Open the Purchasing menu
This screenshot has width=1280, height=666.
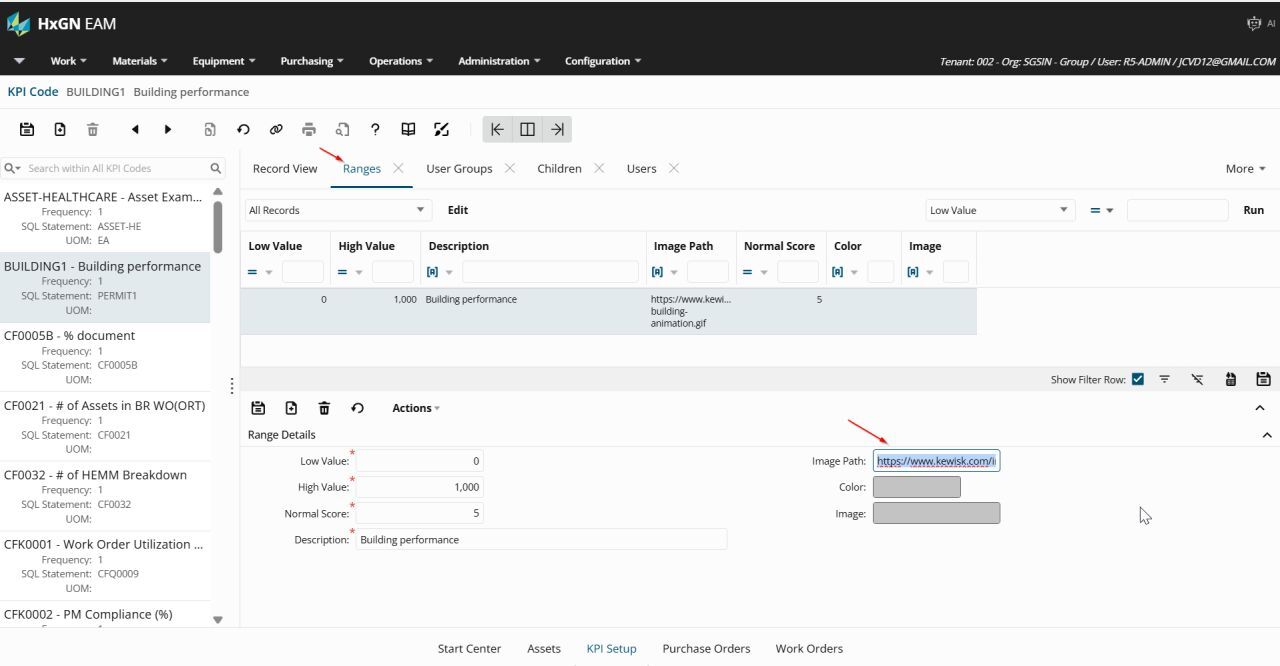311,61
